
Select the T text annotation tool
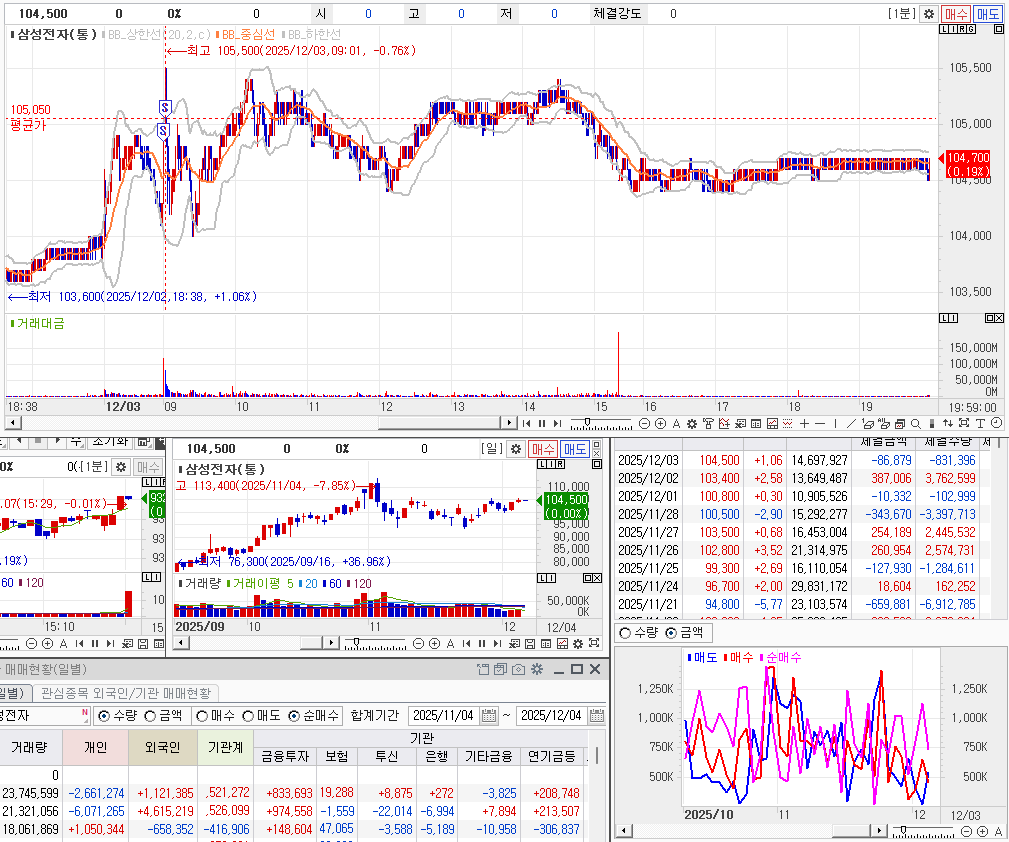pos(979,423)
